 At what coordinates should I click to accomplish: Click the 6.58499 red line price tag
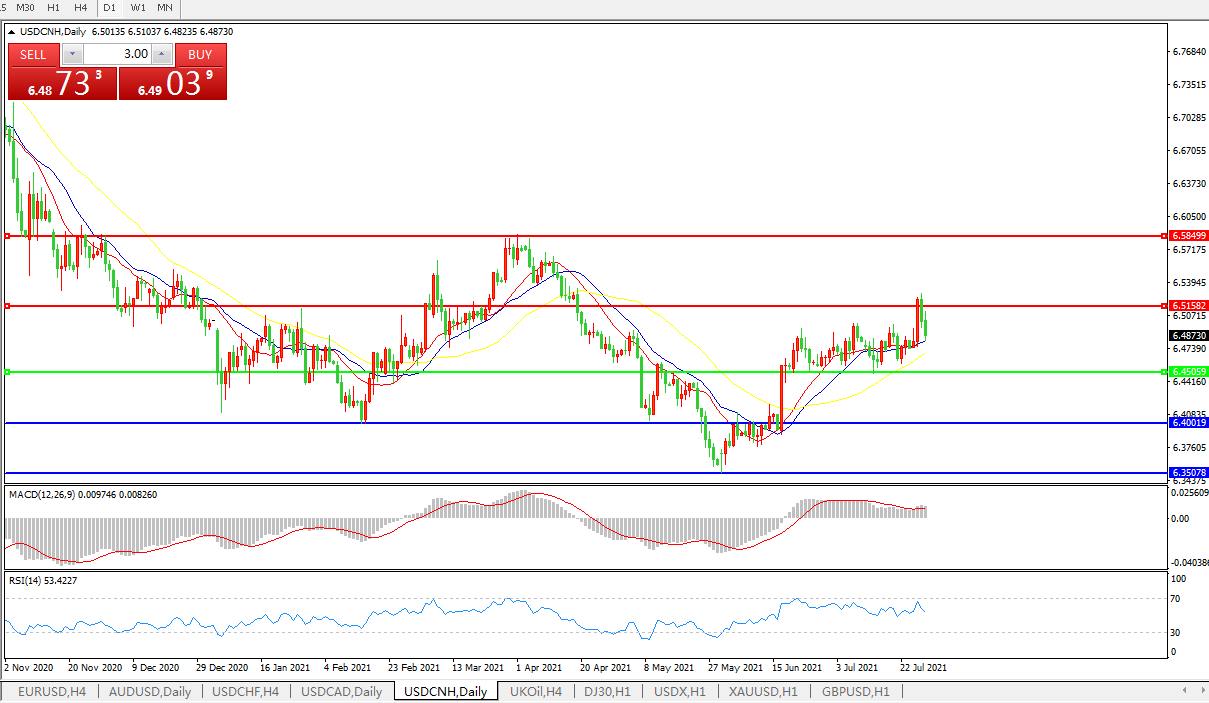tap(1188, 235)
